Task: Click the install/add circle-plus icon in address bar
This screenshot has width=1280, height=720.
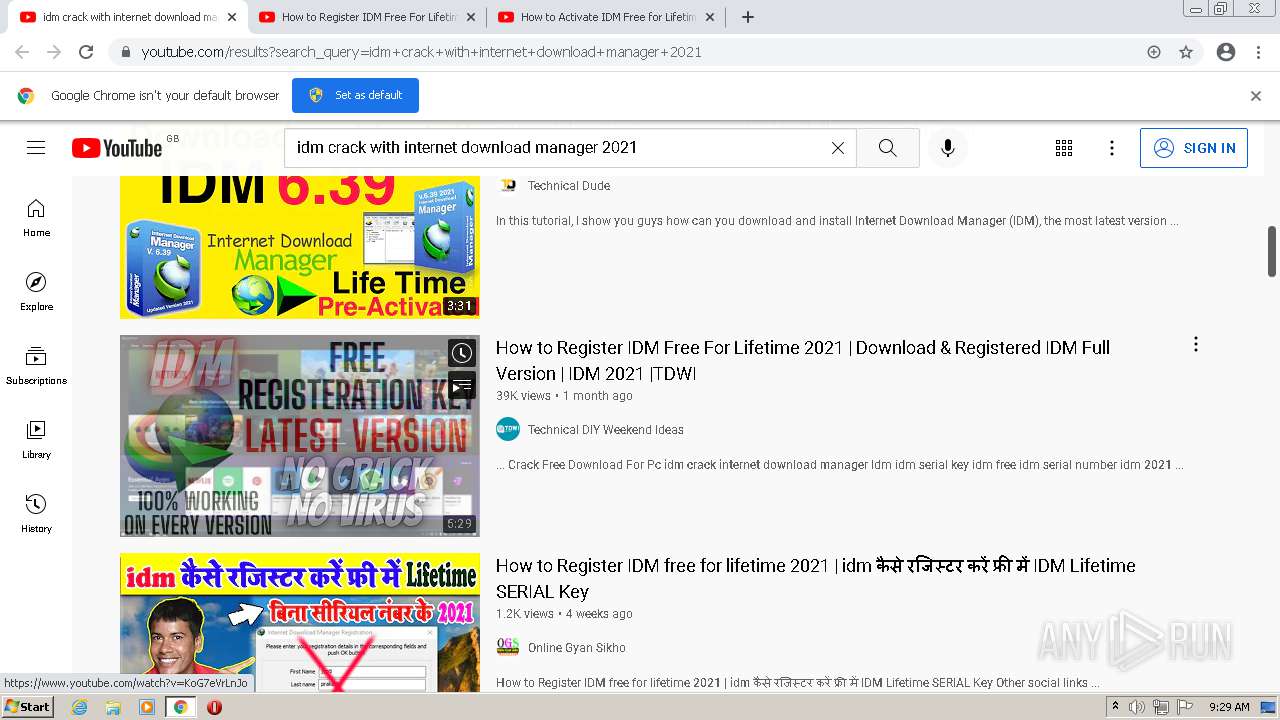Action: point(1154,52)
